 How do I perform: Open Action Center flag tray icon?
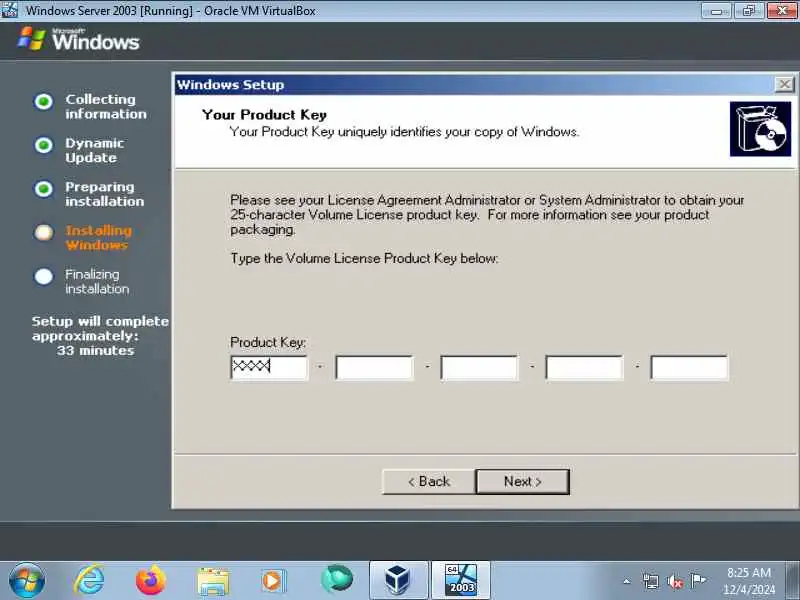pos(698,580)
